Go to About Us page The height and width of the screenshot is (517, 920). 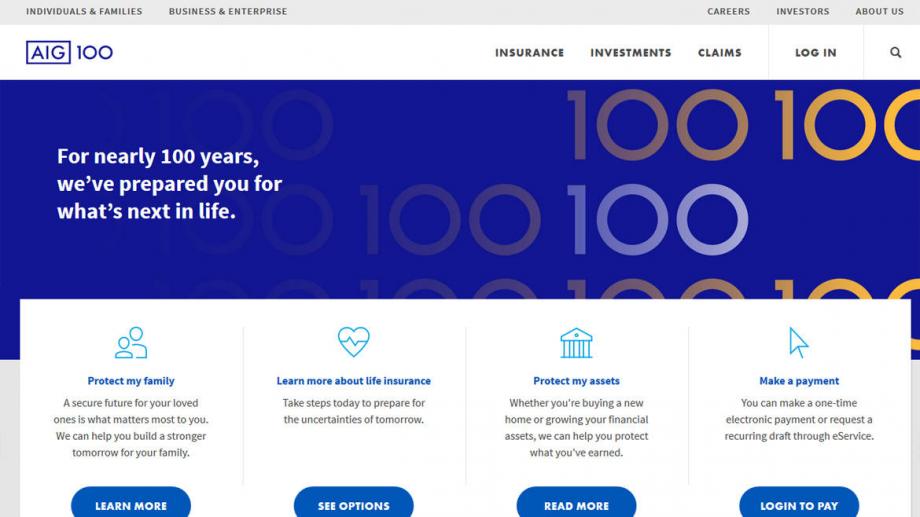[879, 12]
